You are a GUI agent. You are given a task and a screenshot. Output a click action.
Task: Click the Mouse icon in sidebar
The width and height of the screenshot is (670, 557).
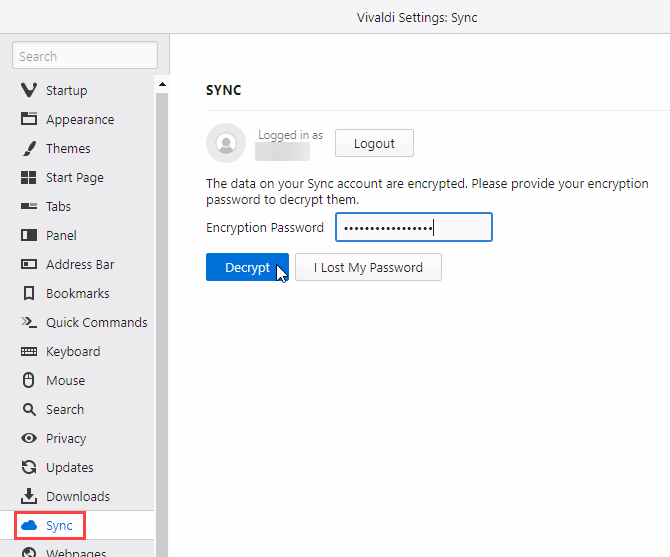pyautogui.click(x=29, y=380)
